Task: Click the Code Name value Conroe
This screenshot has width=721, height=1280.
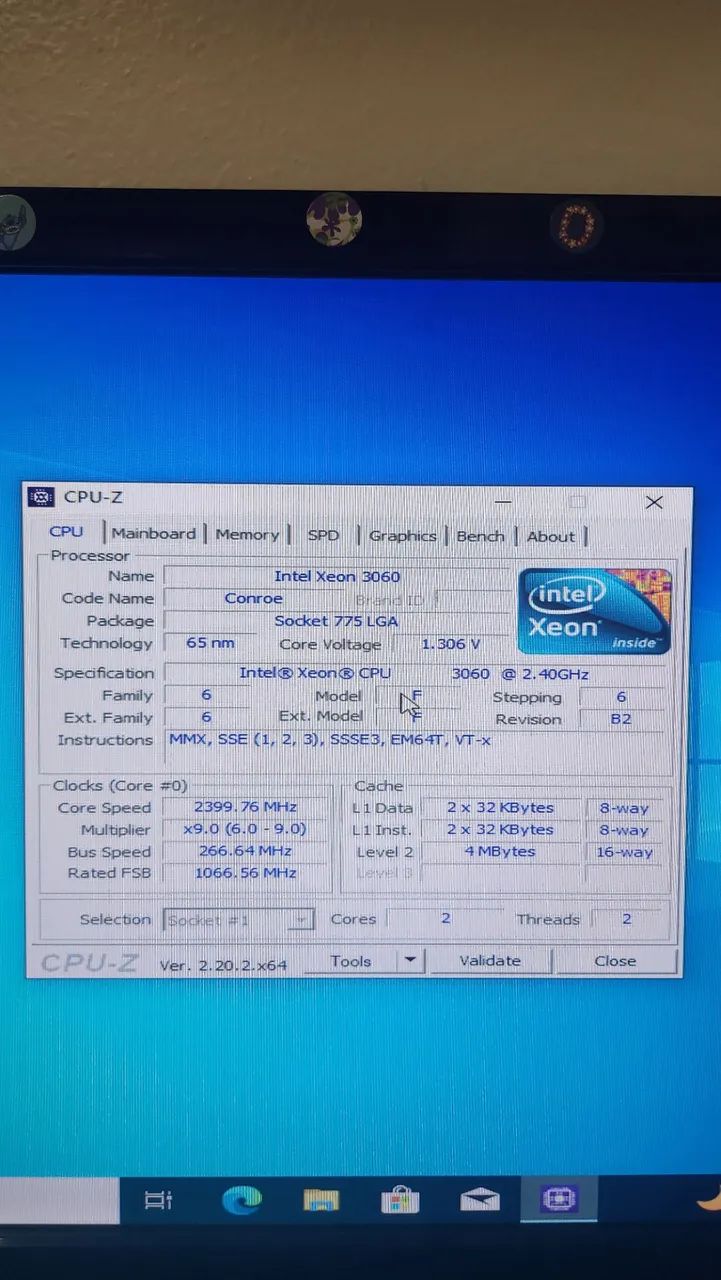Action: coord(253,599)
